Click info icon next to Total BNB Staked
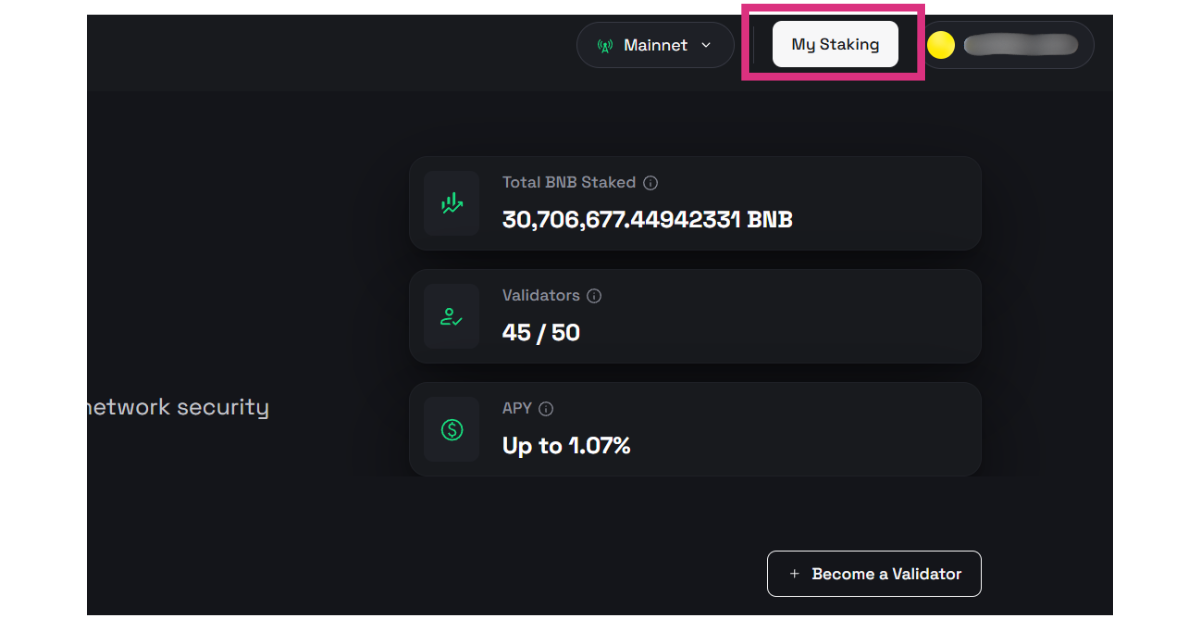Image resolution: width=1200 pixels, height=630 pixels. [x=651, y=183]
